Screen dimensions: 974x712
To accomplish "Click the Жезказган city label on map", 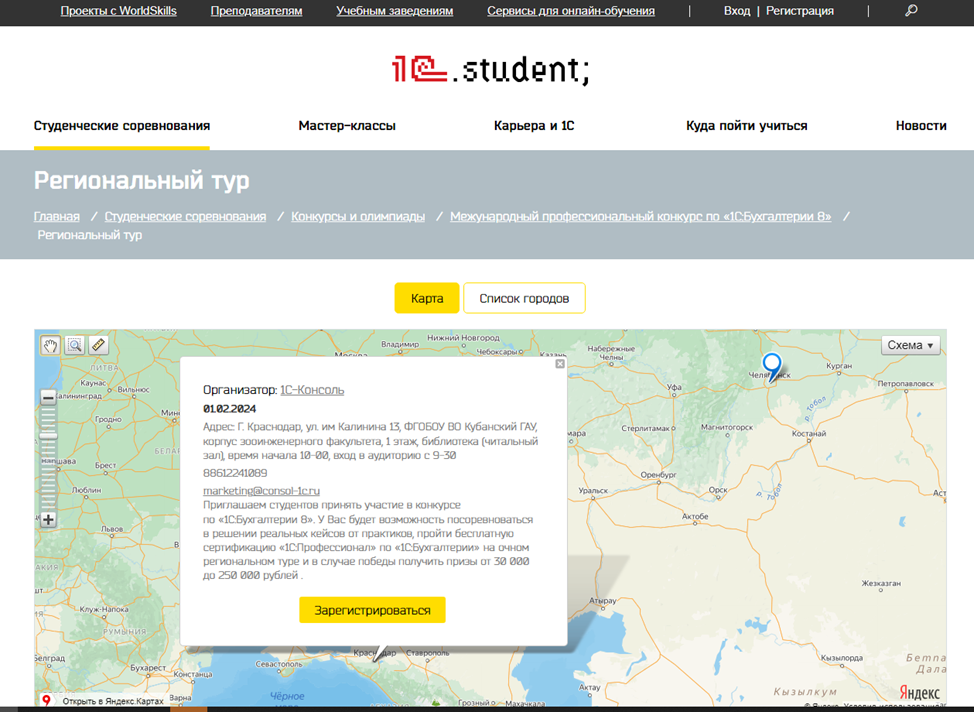I will pyautogui.click(x=881, y=583).
